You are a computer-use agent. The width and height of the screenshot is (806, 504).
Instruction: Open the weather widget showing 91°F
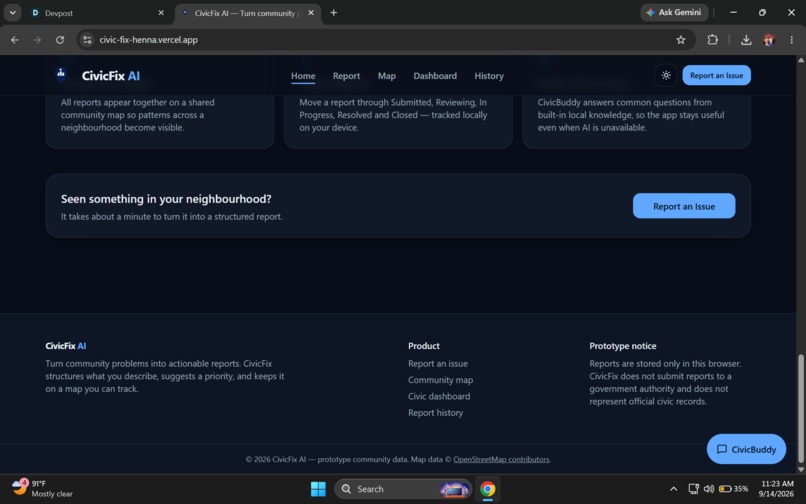43,489
